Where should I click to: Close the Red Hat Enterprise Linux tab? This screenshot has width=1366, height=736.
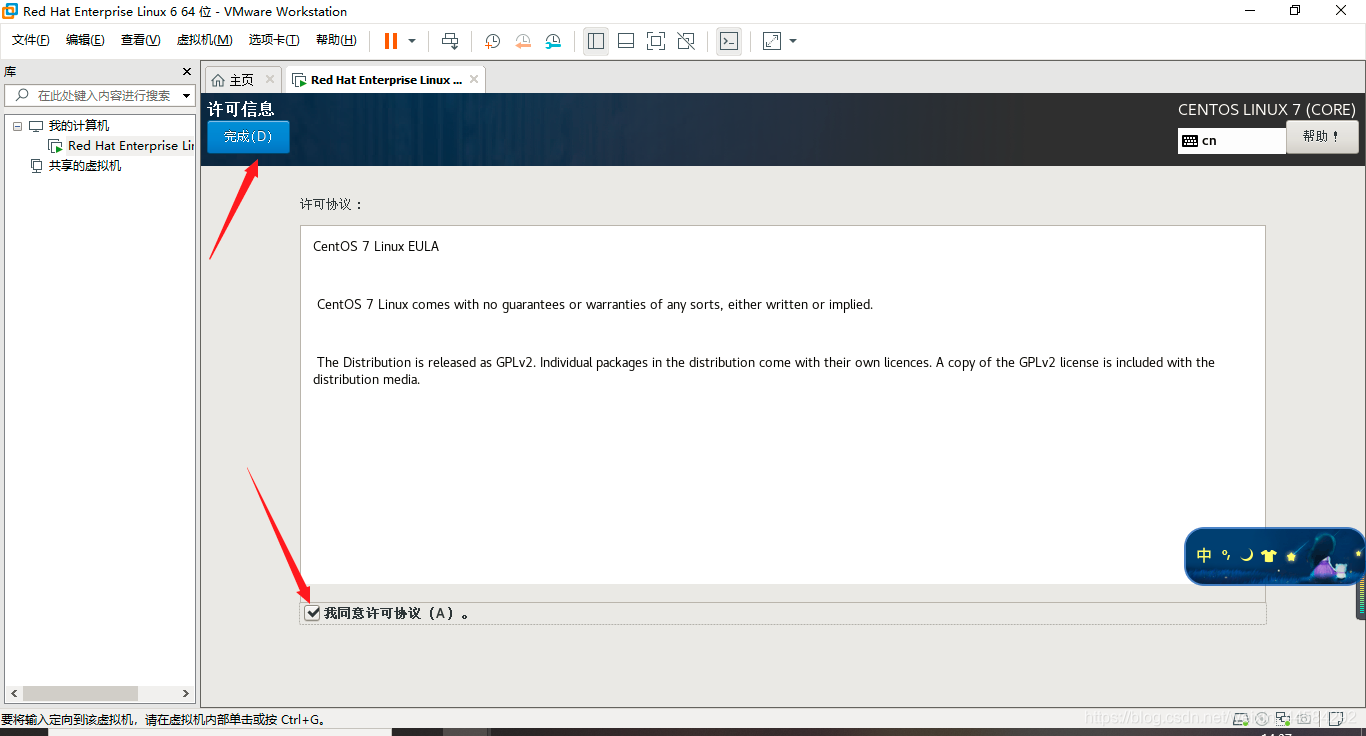pyautogui.click(x=474, y=79)
